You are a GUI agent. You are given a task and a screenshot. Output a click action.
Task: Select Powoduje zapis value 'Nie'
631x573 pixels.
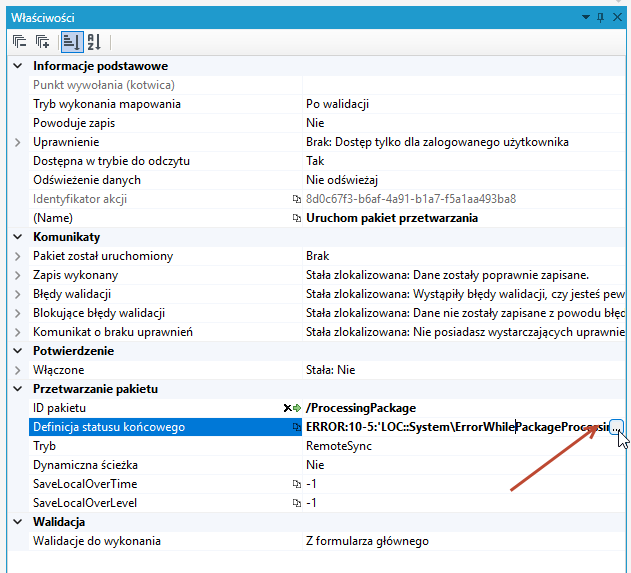[315, 123]
